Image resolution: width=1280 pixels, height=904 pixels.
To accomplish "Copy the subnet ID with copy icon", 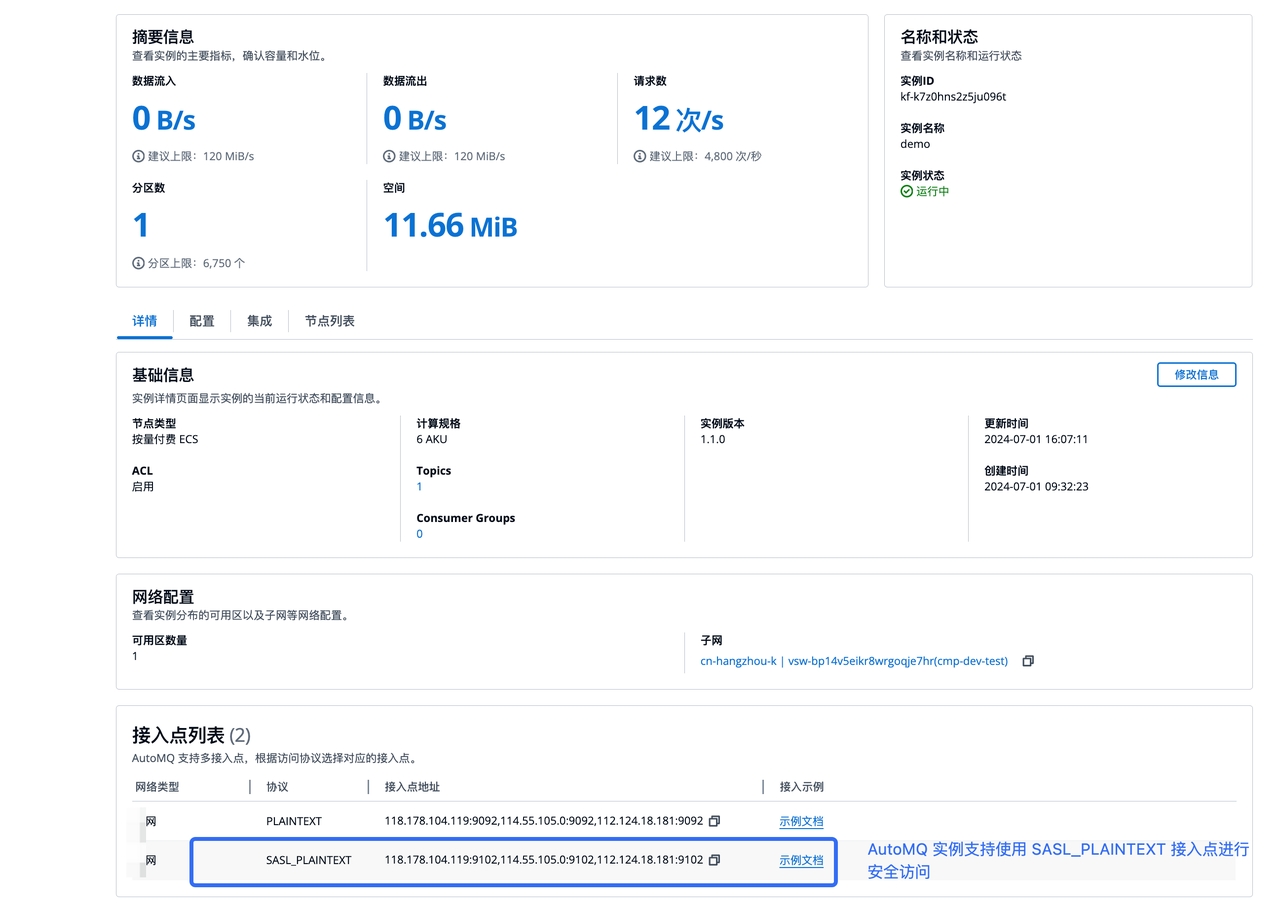I will tap(1028, 661).
